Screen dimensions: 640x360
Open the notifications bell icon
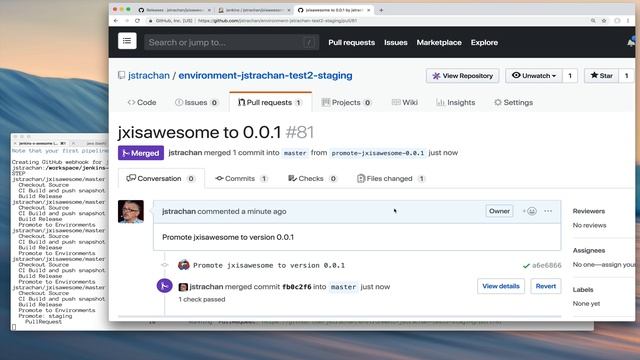(x=631, y=42)
